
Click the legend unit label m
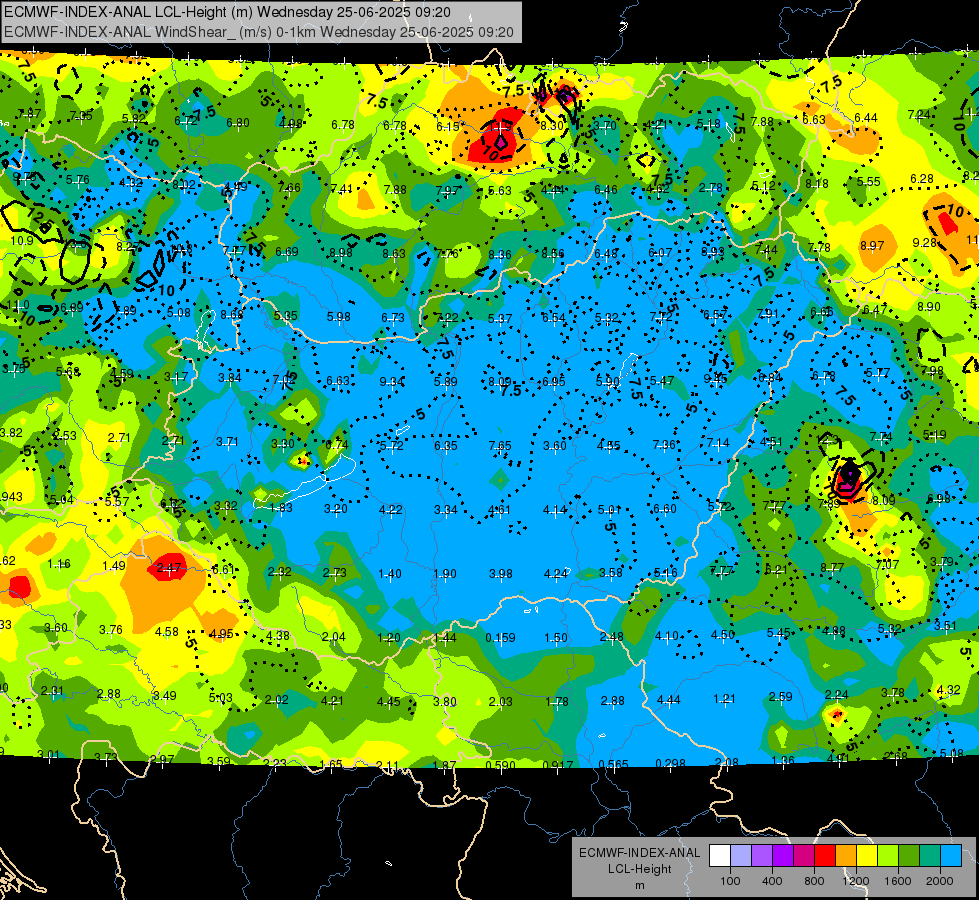pos(639,885)
